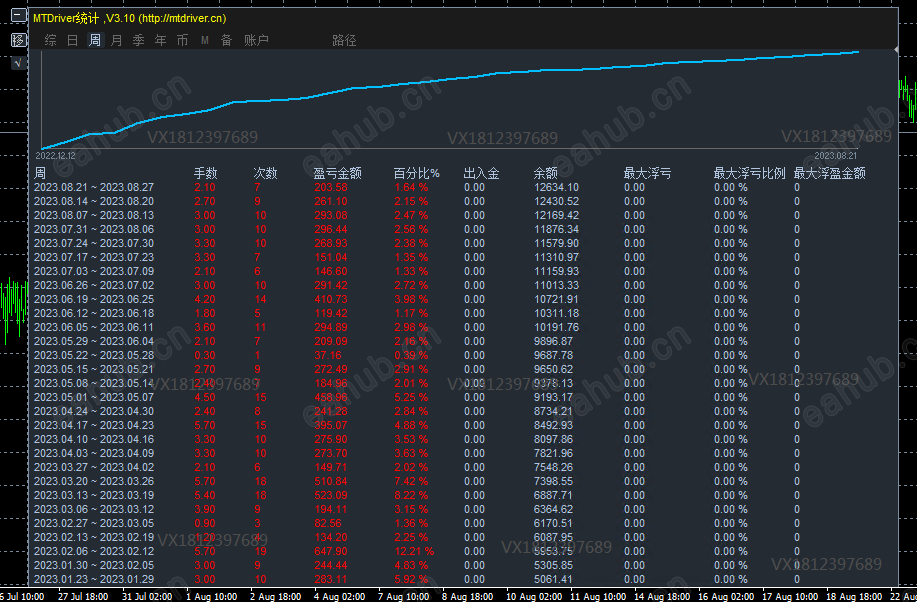Image resolution: width=917 pixels, height=602 pixels.
Task: Click the 最大浮盈金额 column header
Action: pyautogui.click(x=829, y=173)
